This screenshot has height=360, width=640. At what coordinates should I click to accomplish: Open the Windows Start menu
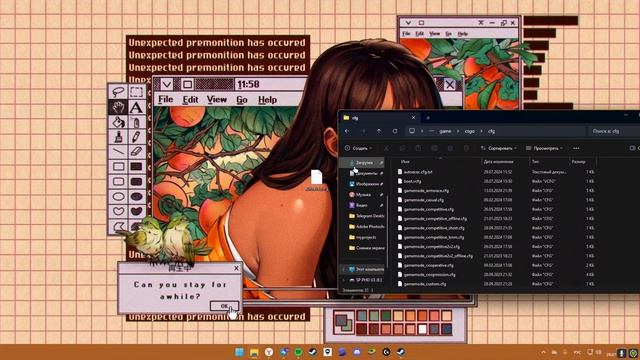(240, 352)
